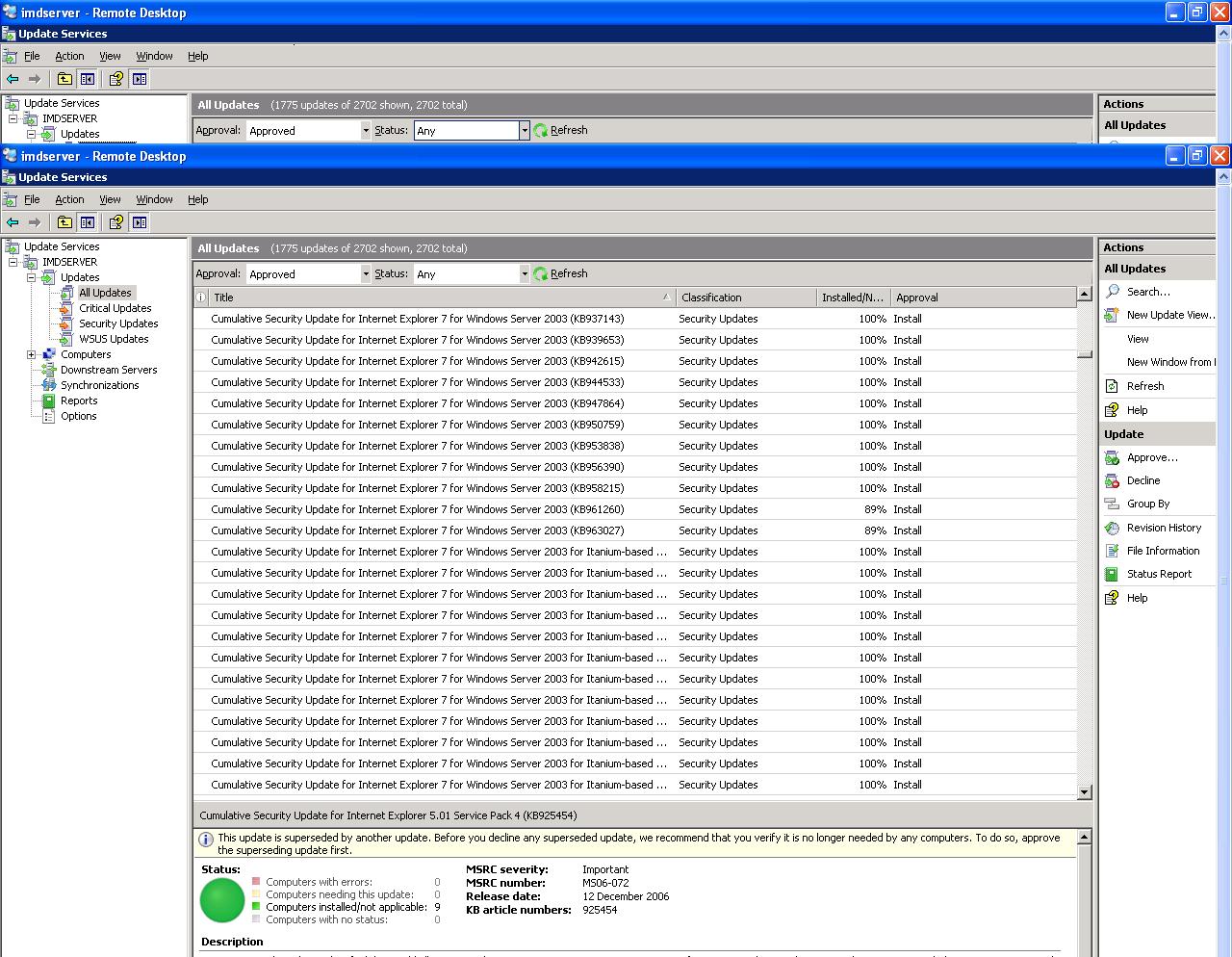Click the Help icon in front window toolbar
Screen dimensions: 1232x957
[115, 222]
